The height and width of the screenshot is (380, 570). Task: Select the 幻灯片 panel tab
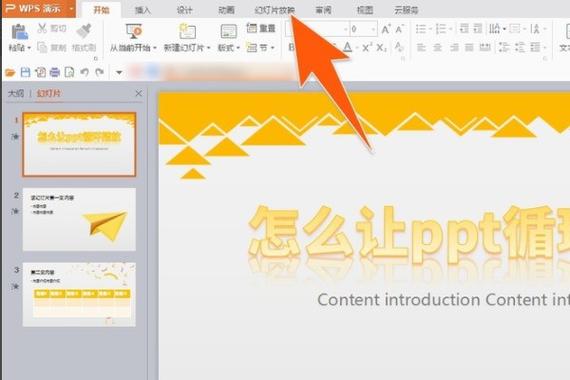48,93
